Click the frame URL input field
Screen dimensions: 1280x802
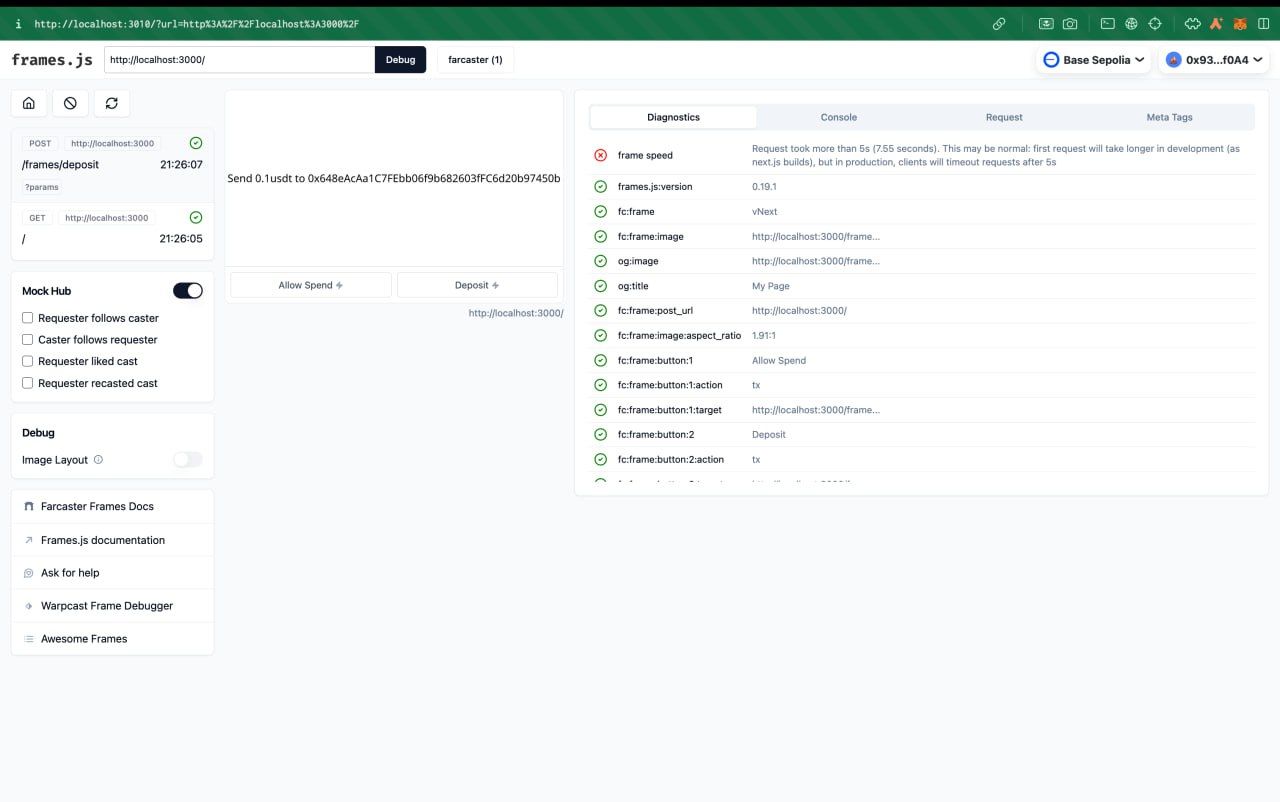pos(239,60)
